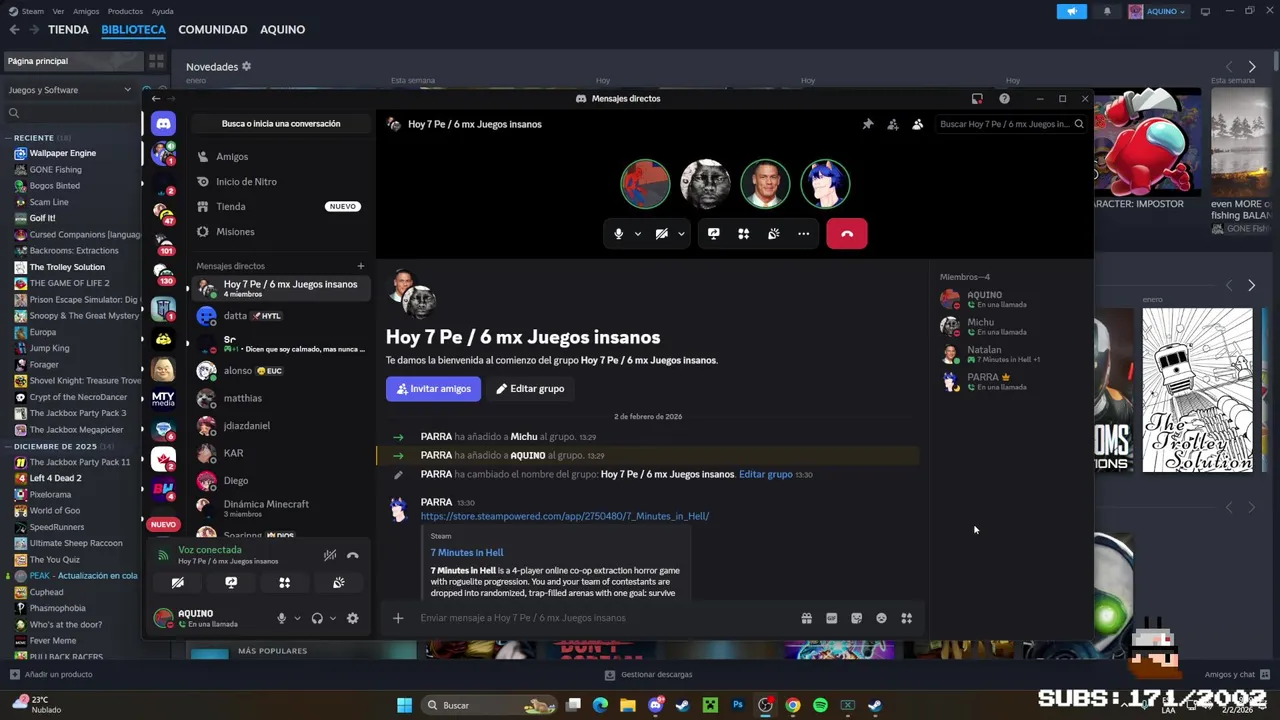Open Steam notifications bell

coord(1107,11)
